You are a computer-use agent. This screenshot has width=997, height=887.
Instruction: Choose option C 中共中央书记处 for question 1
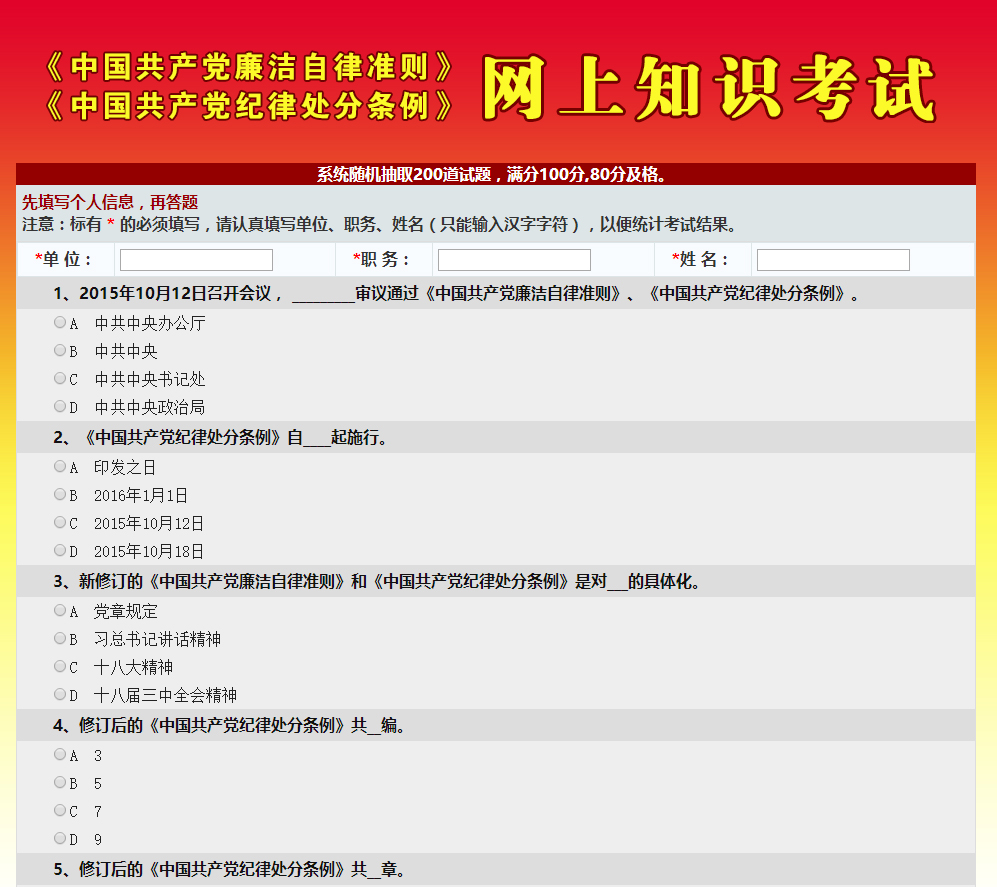tap(60, 379)
